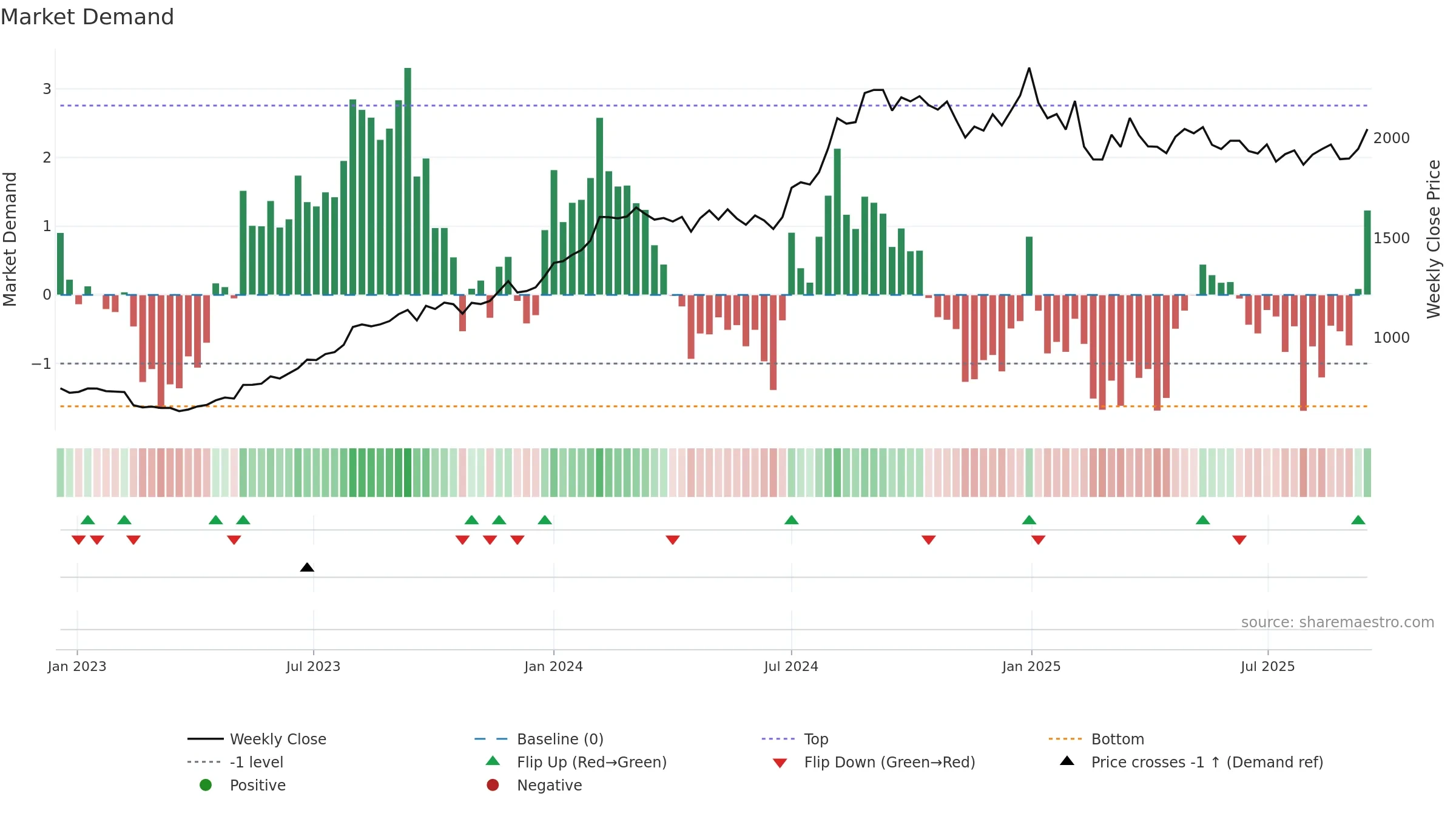The height and width of the screenshot is (819, 1456).
Task: Click the Positive legend label
Action: tap(257, 785)
